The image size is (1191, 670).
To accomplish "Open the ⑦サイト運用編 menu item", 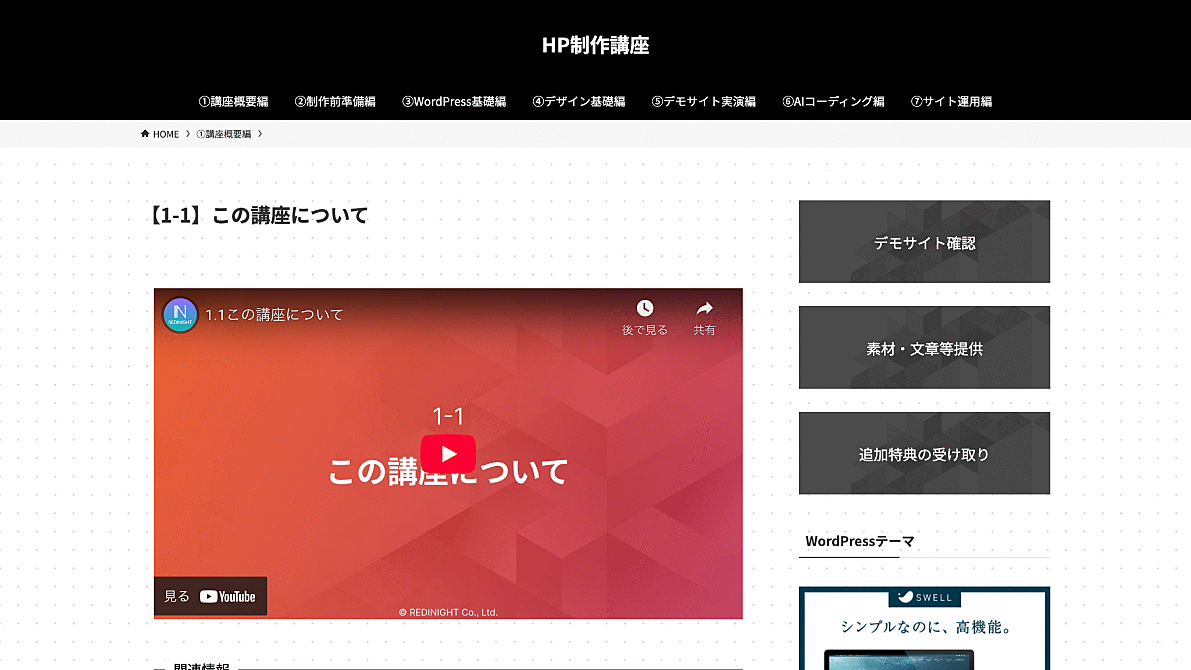I will tap(951, 101).
